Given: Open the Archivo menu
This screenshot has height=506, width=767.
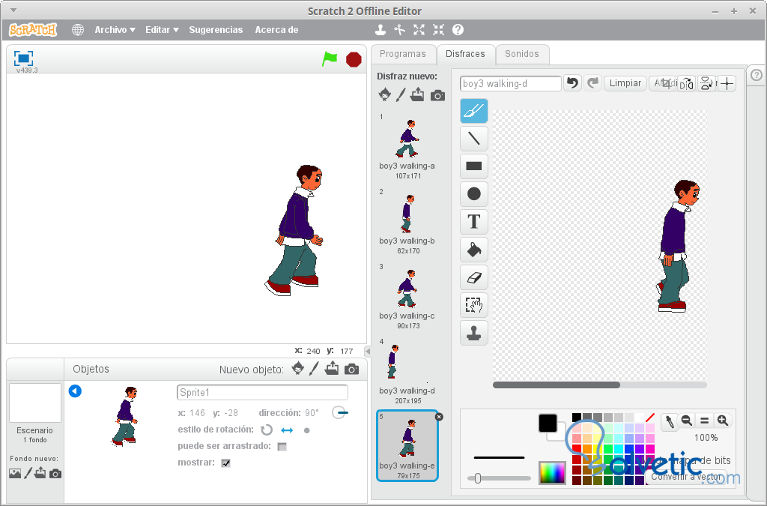Looking at the screenshot, I should point(115,30).
